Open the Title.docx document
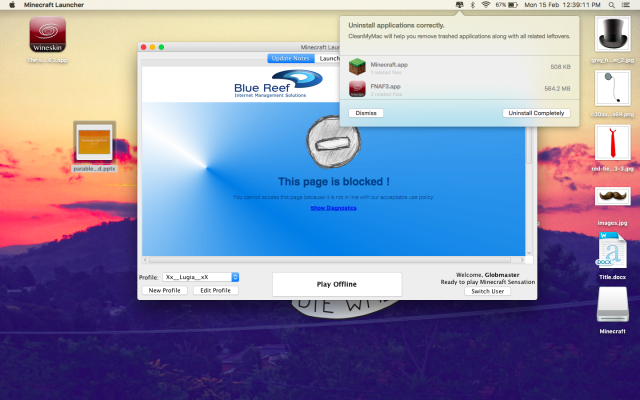The width and height of the screenshot is (640, 400). click(612, 250)
